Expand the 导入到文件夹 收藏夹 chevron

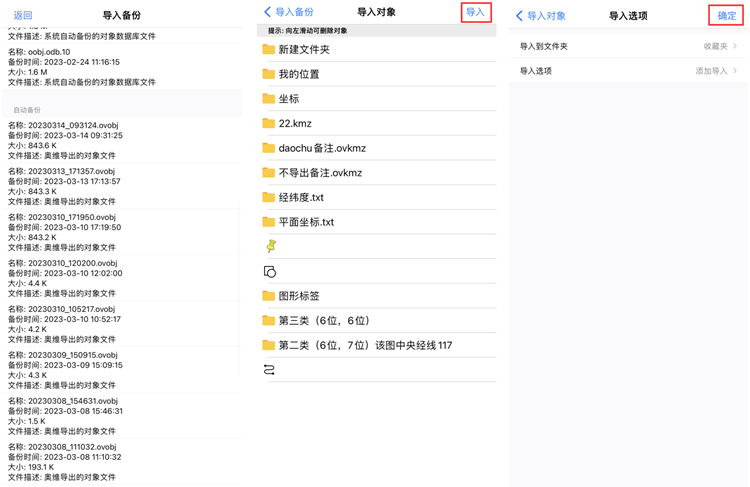735,46
